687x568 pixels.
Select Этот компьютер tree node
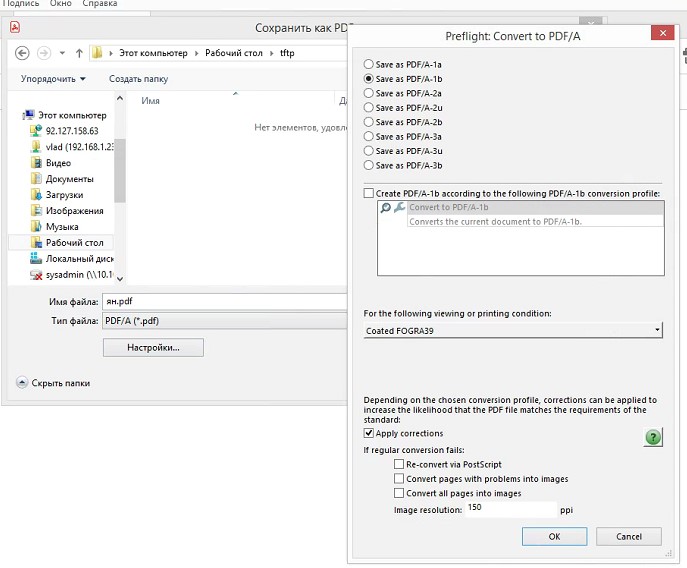click(x=65, y=115)
